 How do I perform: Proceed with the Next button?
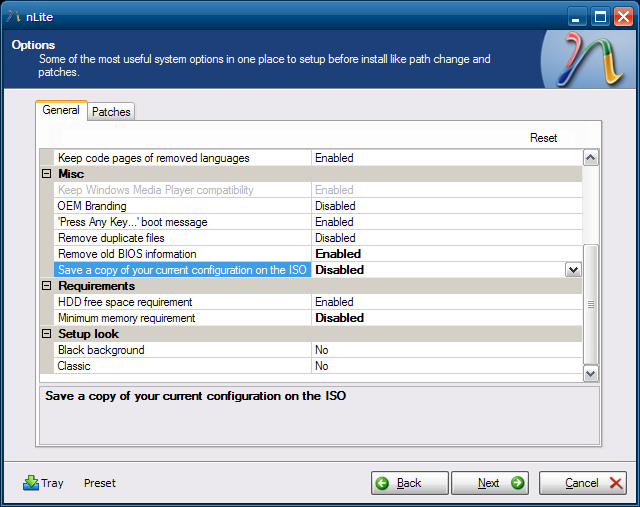tap(490, 483)
